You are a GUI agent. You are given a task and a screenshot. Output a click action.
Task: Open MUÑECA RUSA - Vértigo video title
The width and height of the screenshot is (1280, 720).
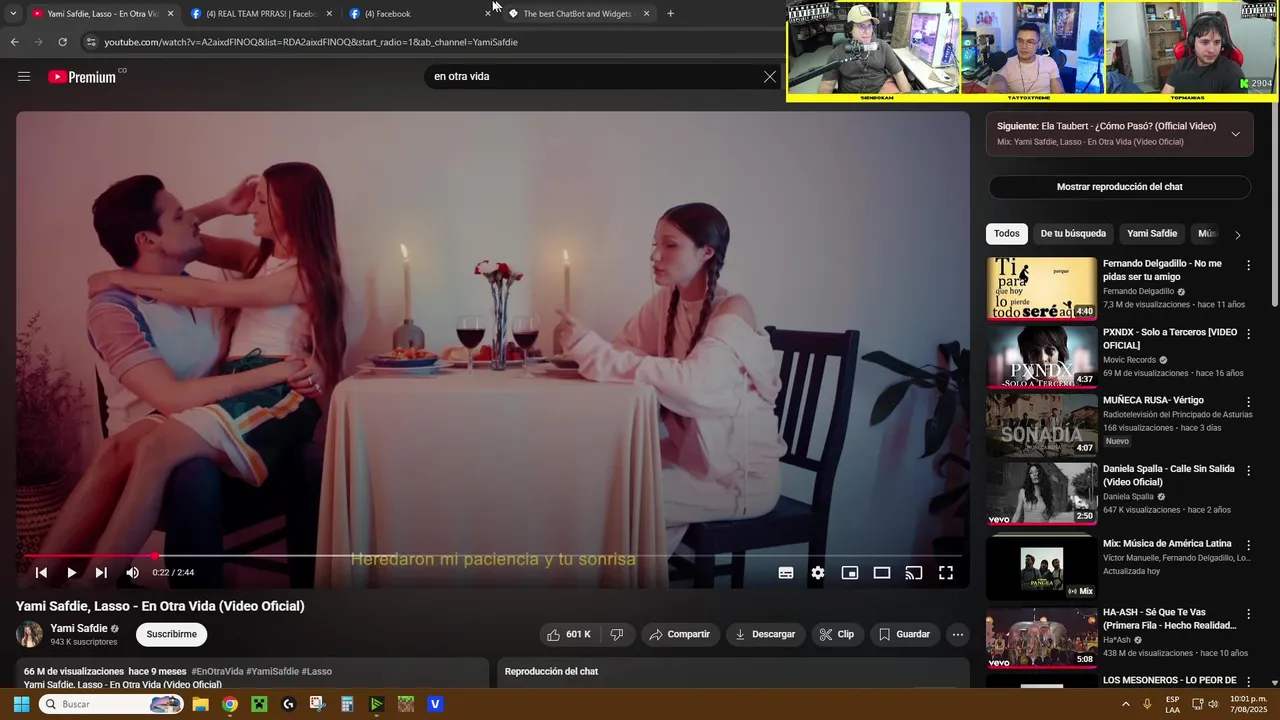click(x=1153, y=400)
